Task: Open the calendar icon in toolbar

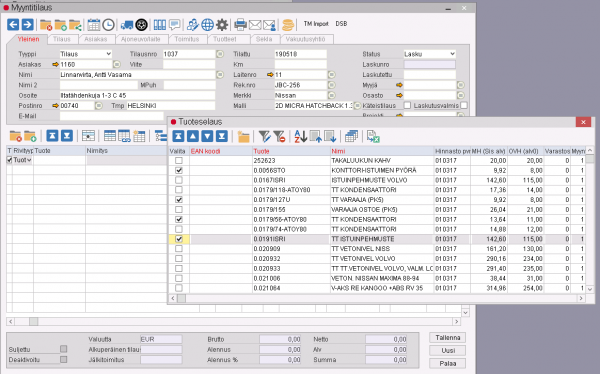Action: 94,25
